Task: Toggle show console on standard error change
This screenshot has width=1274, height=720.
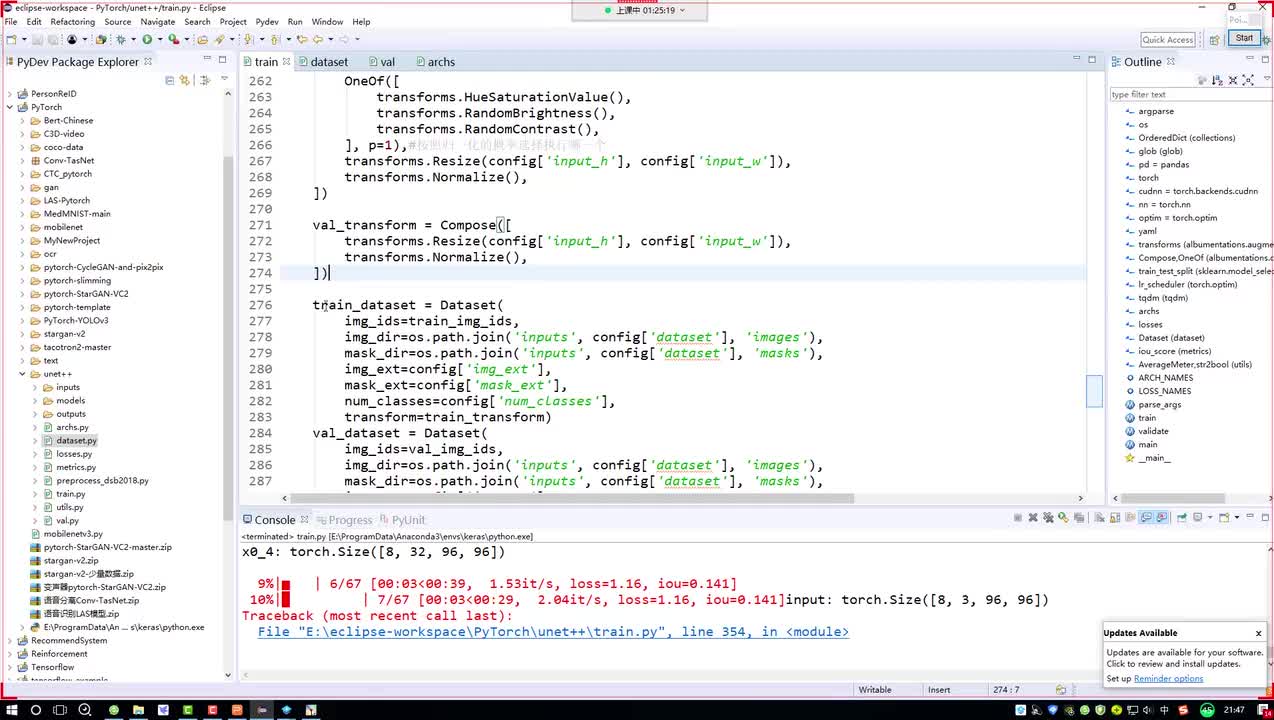Action: tap(1162, 518)
